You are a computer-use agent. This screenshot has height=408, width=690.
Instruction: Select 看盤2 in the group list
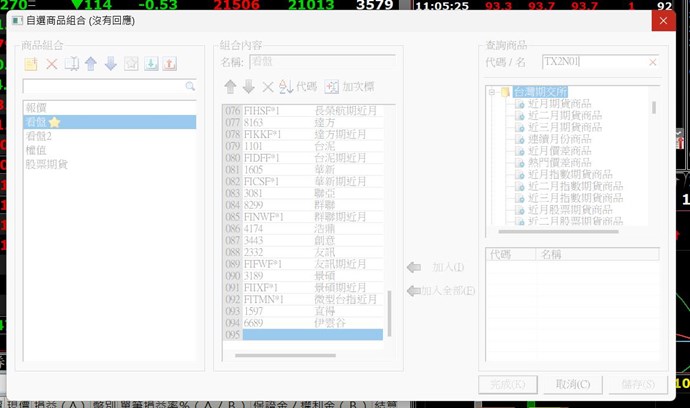40,136
